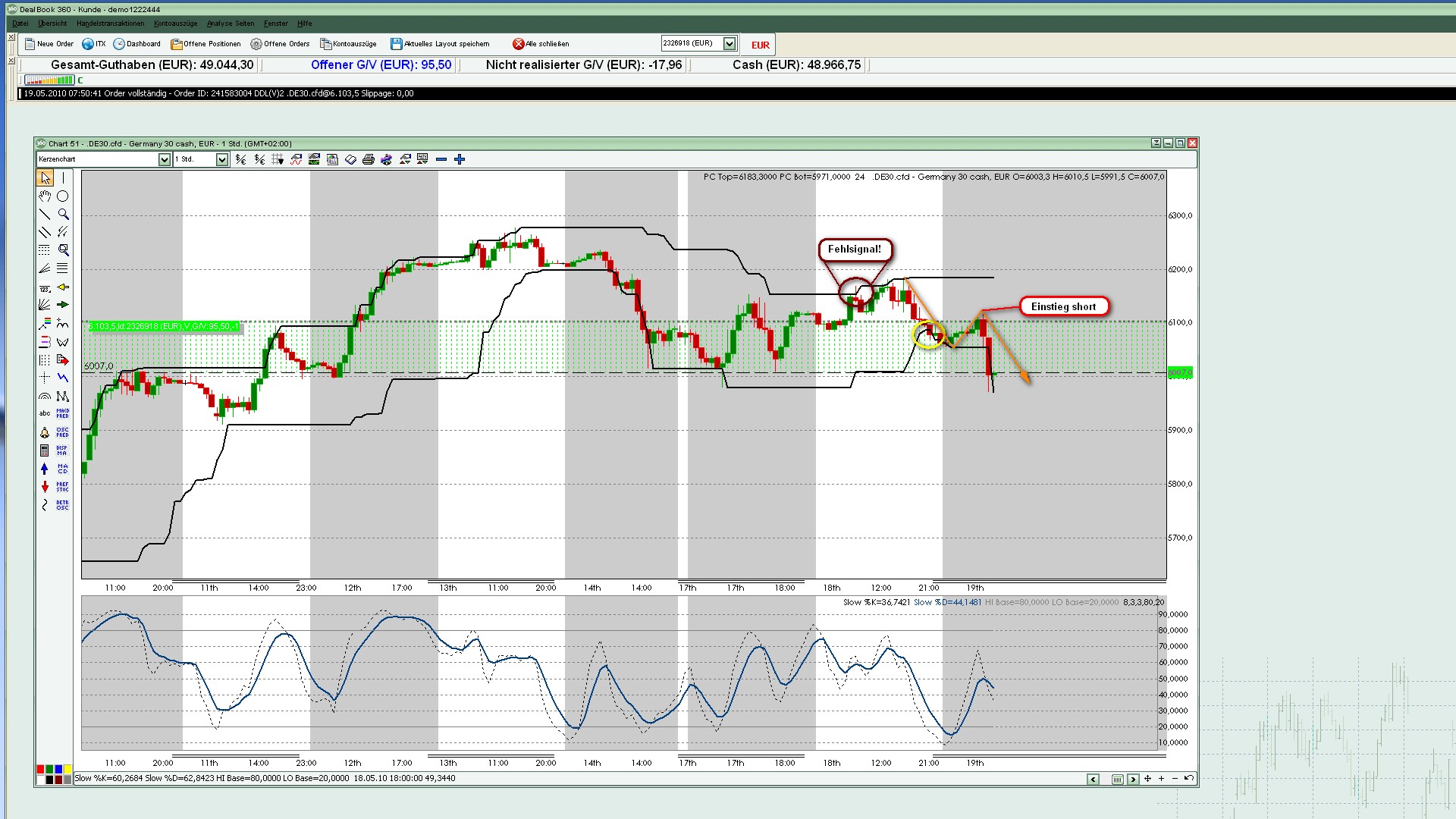Select the blue up arrow marker

click(45, 469)
